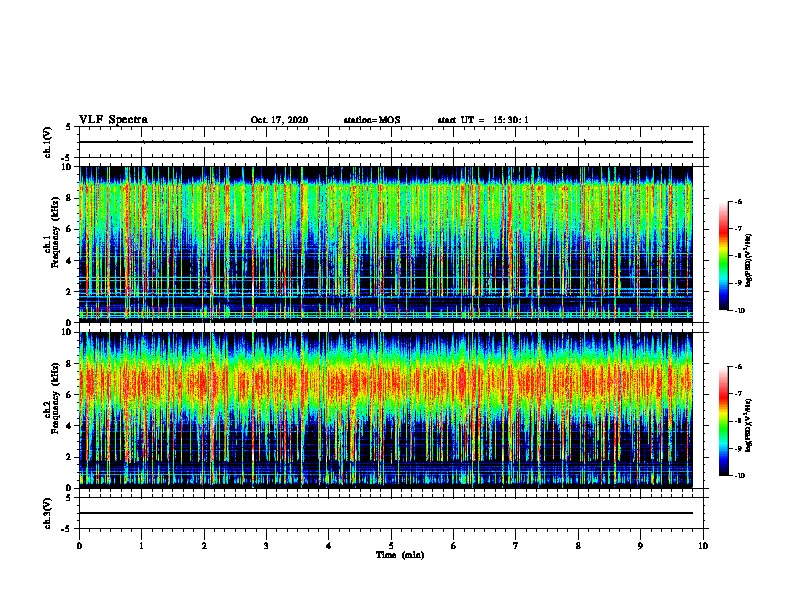The image size is (792, 612).
Task: Click the time axis tick label '5'
Action: point(391,545)
